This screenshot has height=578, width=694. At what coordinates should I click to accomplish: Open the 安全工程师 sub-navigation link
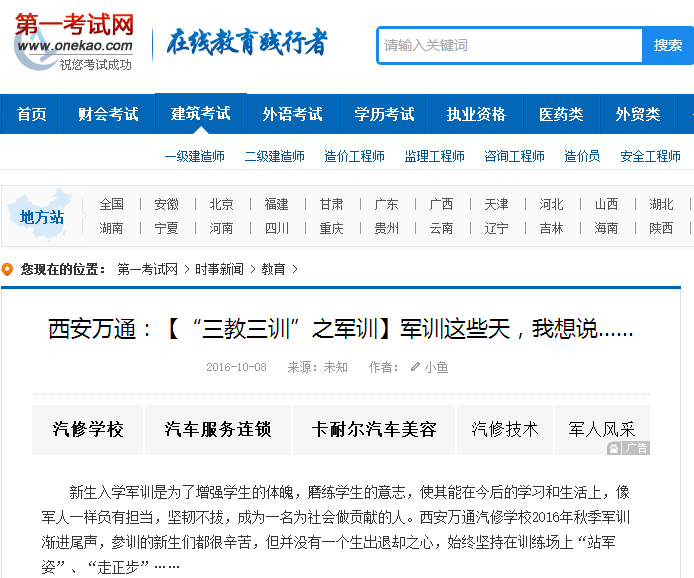click(650, 156)
